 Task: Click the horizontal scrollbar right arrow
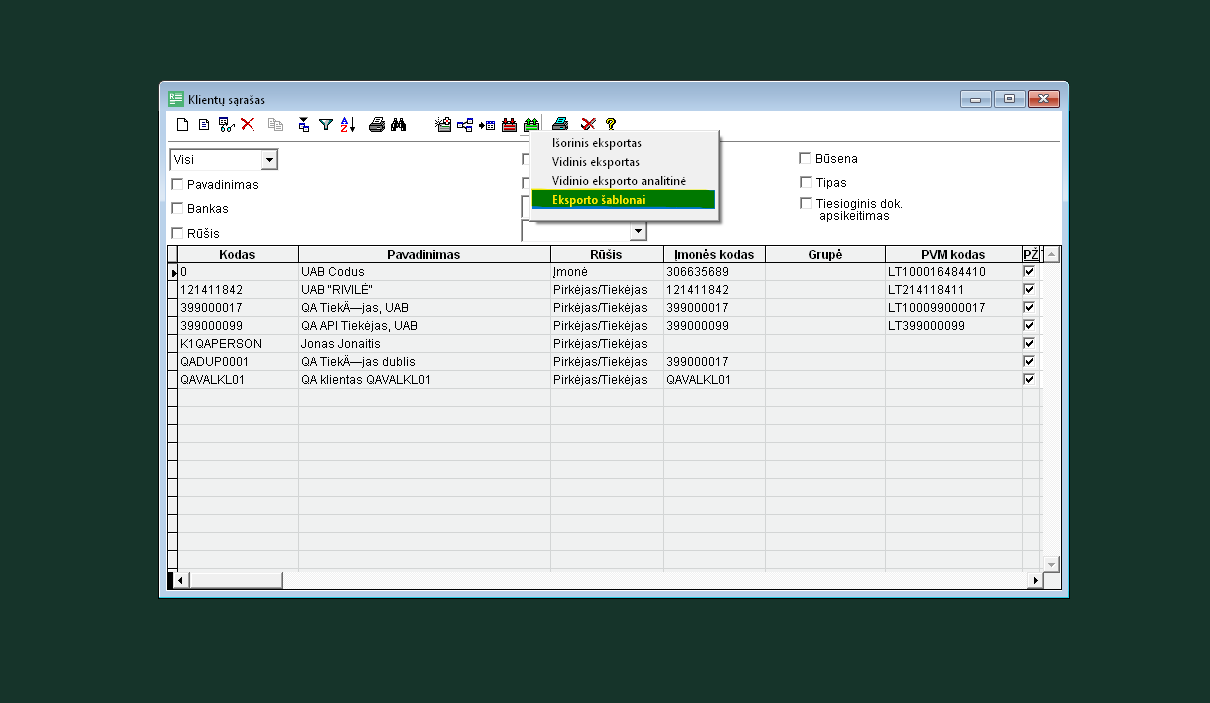click(x=1035, y=580)
